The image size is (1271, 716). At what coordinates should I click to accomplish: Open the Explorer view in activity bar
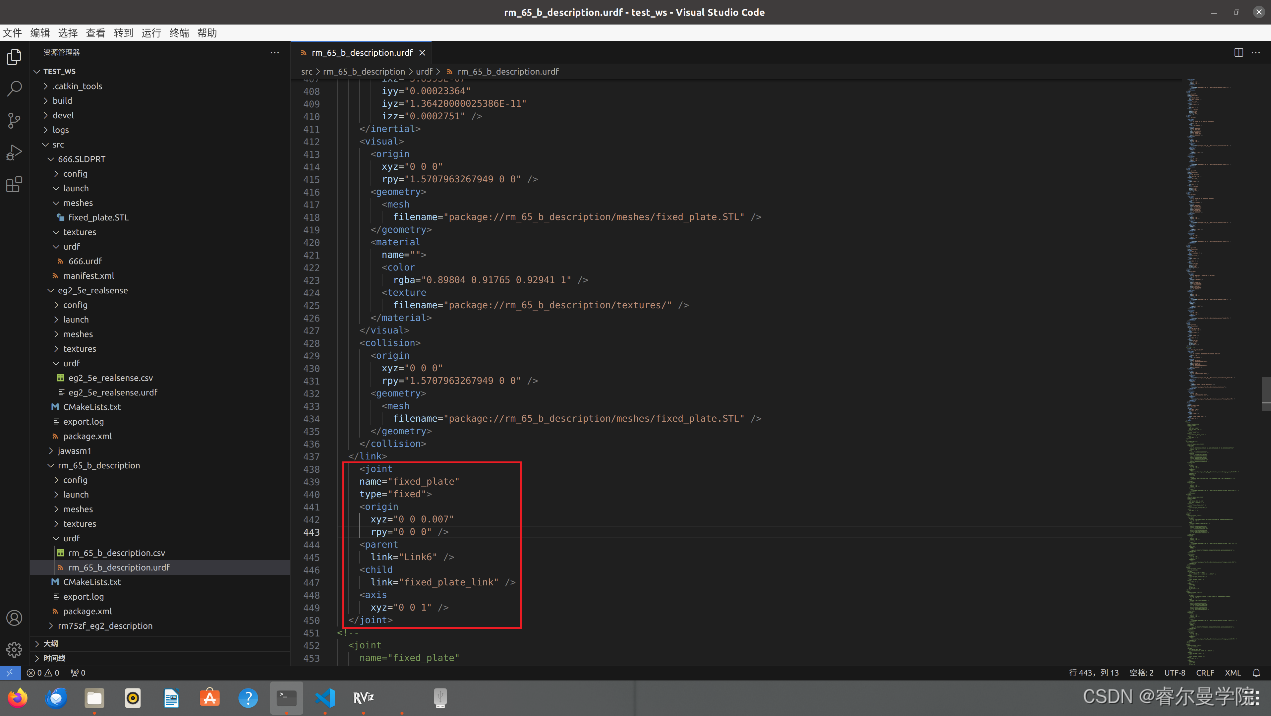point(14,57)
